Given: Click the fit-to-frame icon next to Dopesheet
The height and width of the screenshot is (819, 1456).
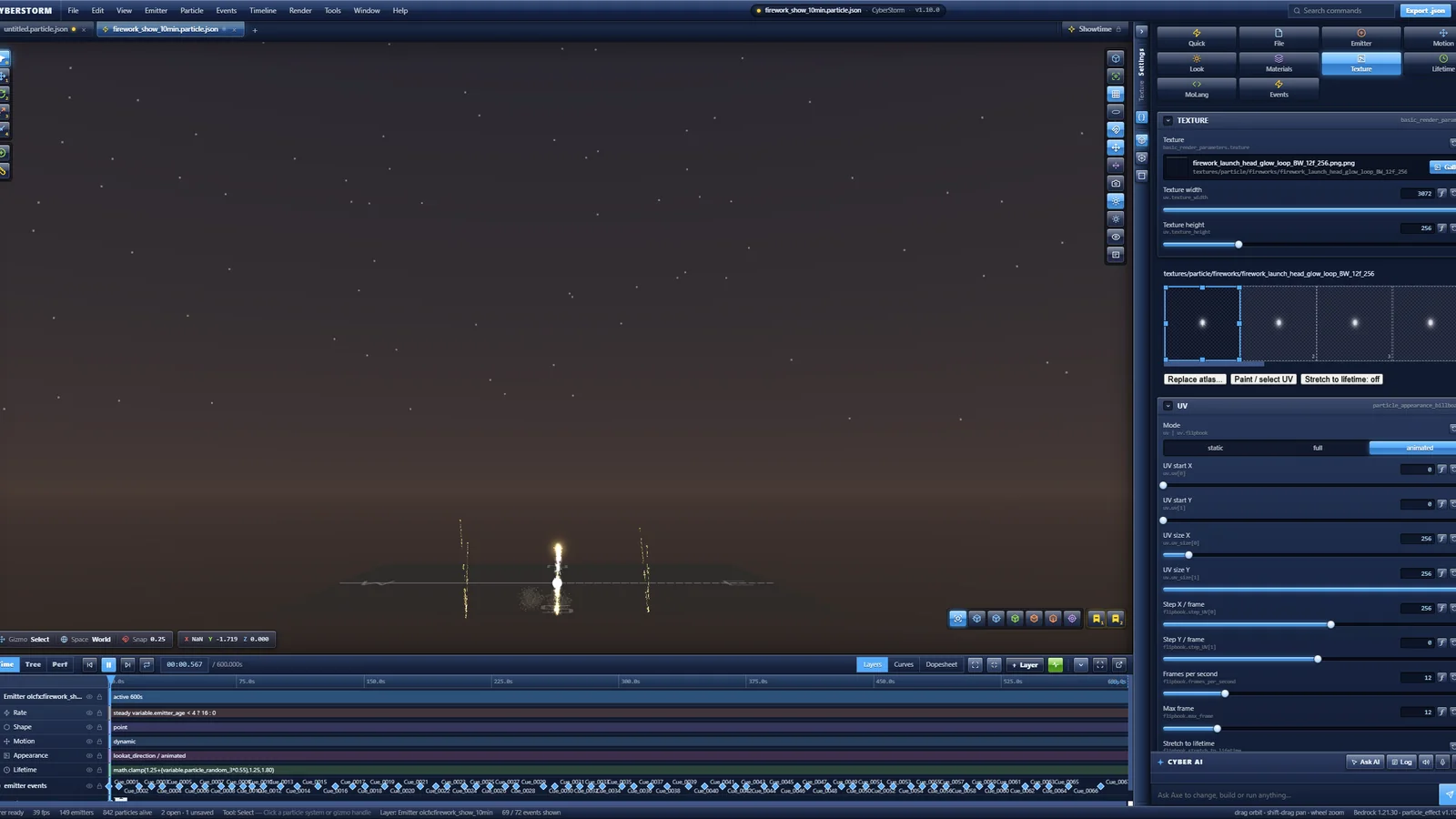Looking at the screenshot, I should pyautogui.click(x=976, y=664).
